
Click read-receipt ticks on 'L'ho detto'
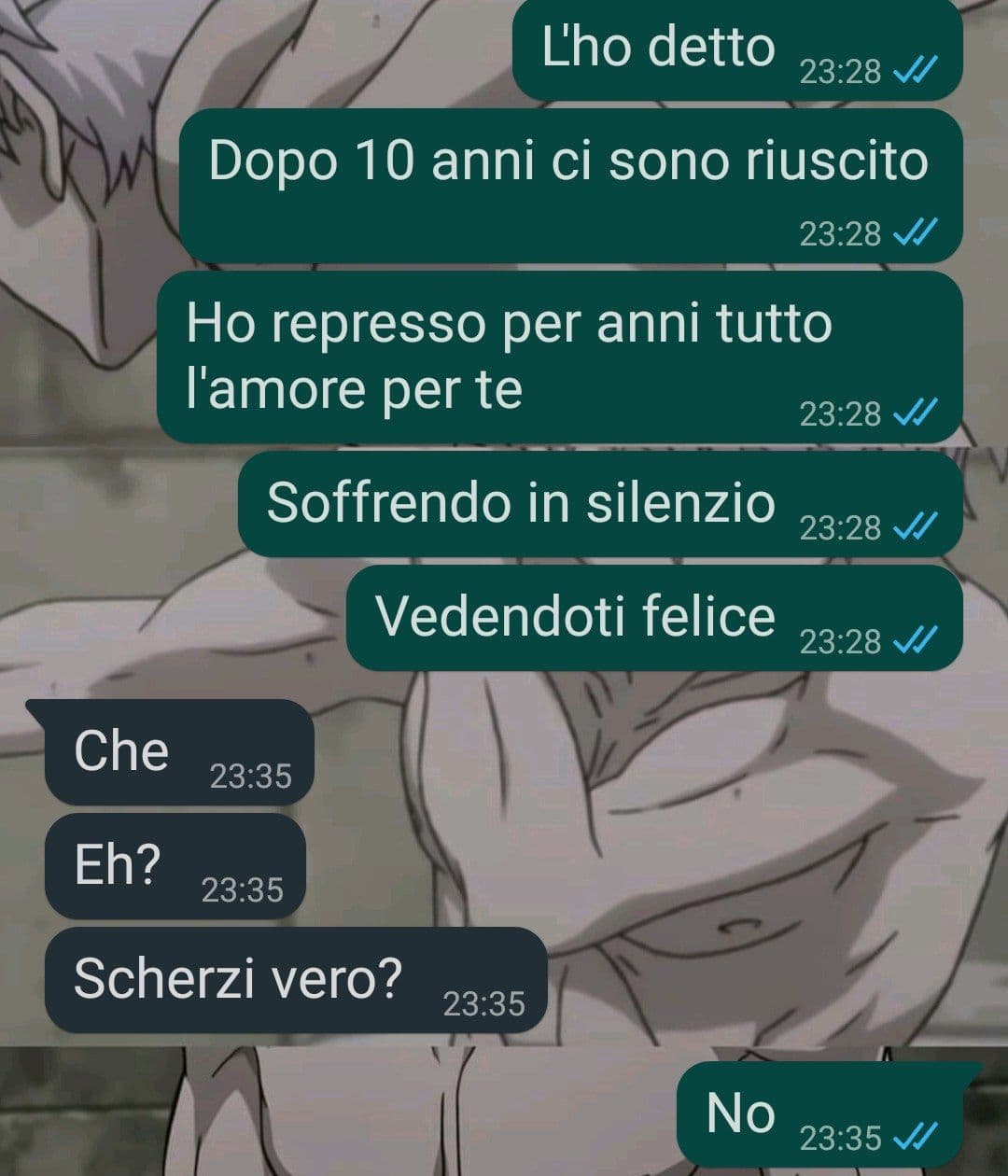coord(916,72)
